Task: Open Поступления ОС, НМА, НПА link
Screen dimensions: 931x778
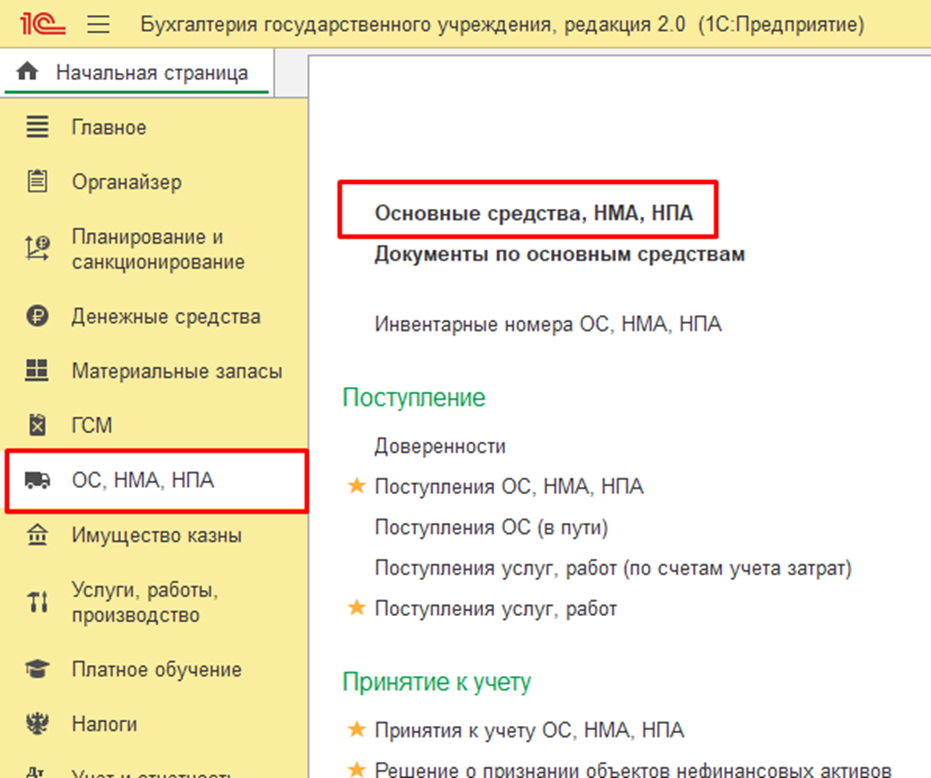Action: pyautogui.click(x=509, y=486)
